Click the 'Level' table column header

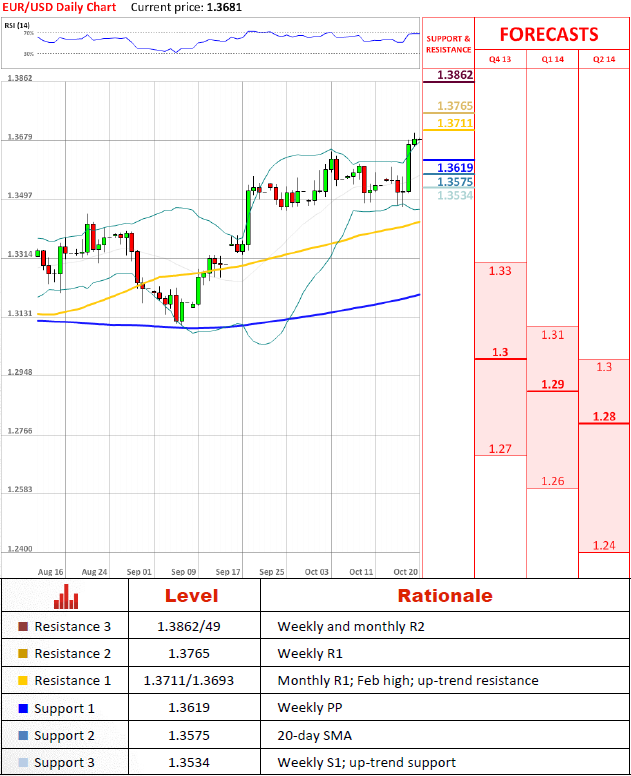point(191,596)
